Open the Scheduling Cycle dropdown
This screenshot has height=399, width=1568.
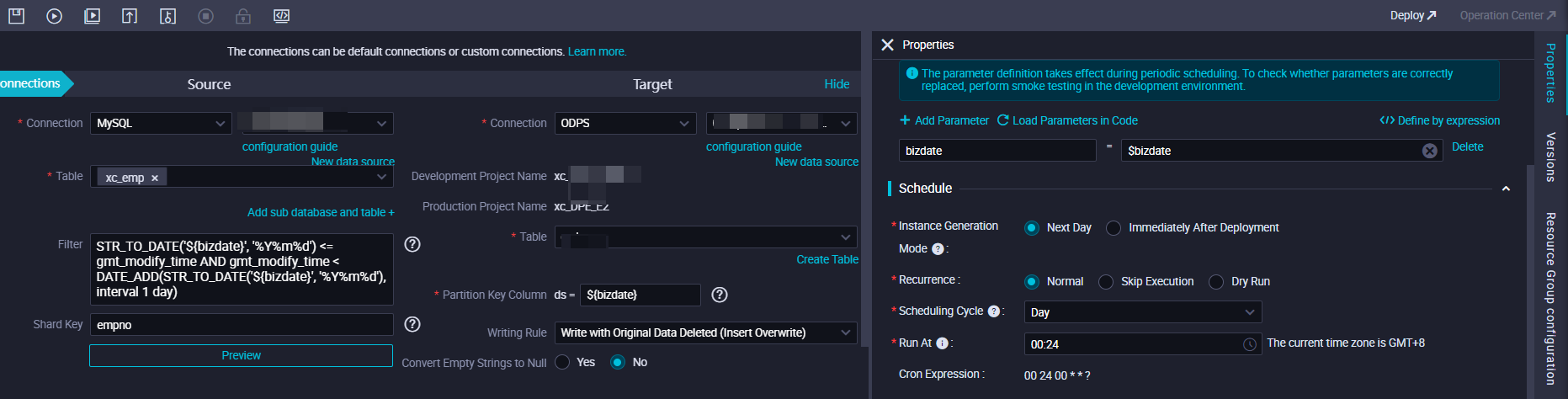tap(1142, 312)
